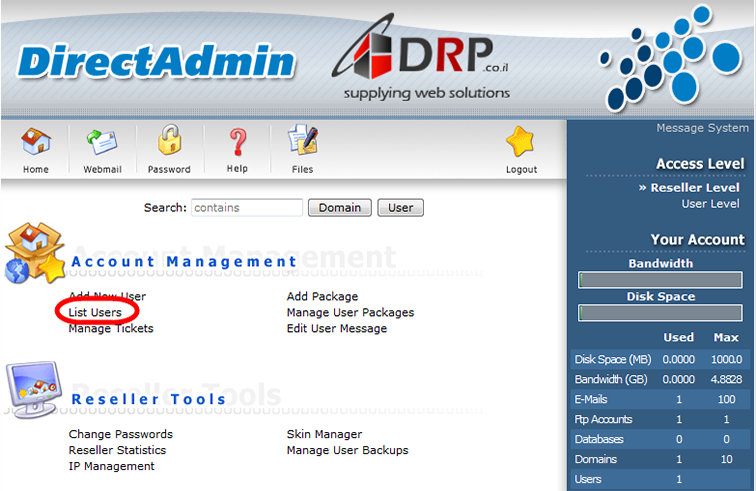Viewport: 756px width, 491px height.
Task: Click the DirectAdmin logo
Action: click(156, 62)
